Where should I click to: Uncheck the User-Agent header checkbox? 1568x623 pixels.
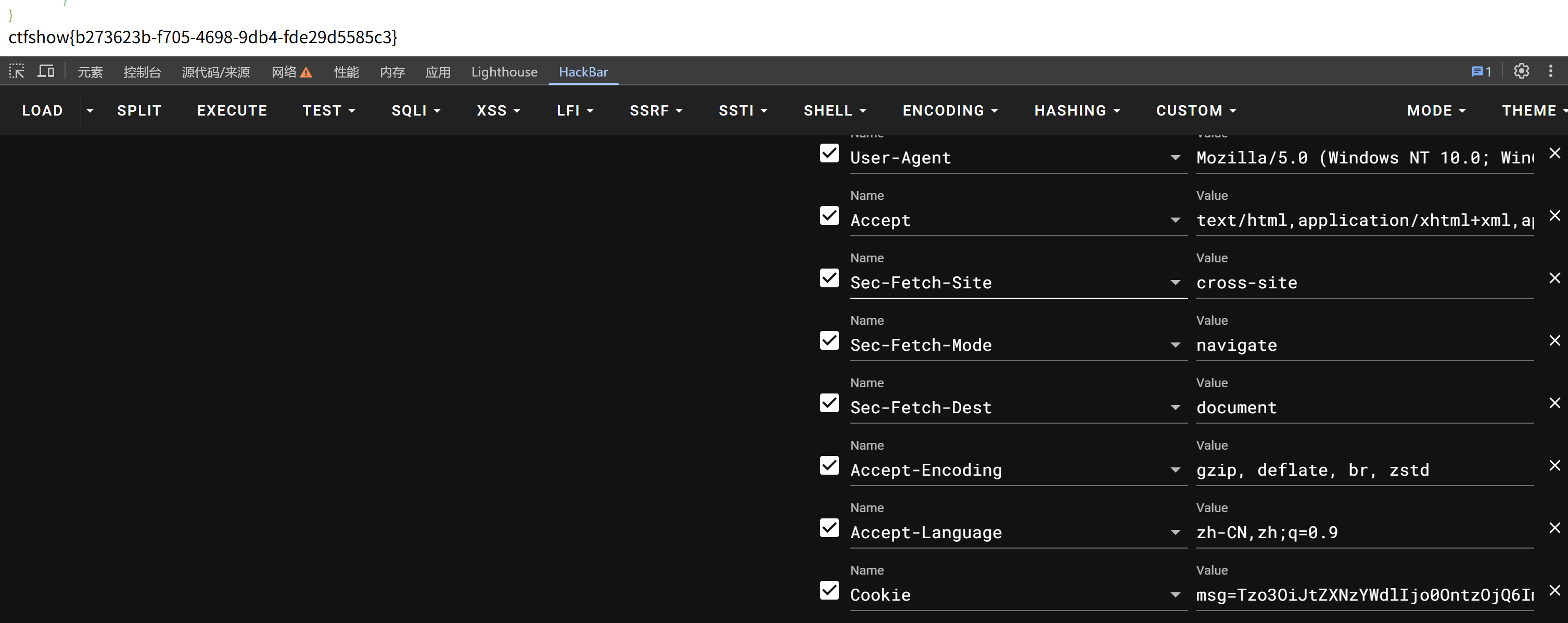tap(829, 153)
